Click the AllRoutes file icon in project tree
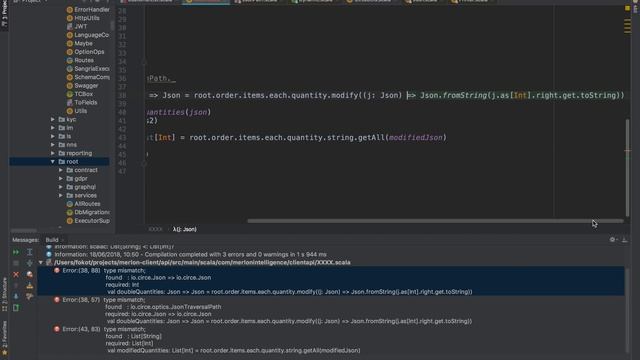Screen dimensions: 640x360 coord(70,204)
